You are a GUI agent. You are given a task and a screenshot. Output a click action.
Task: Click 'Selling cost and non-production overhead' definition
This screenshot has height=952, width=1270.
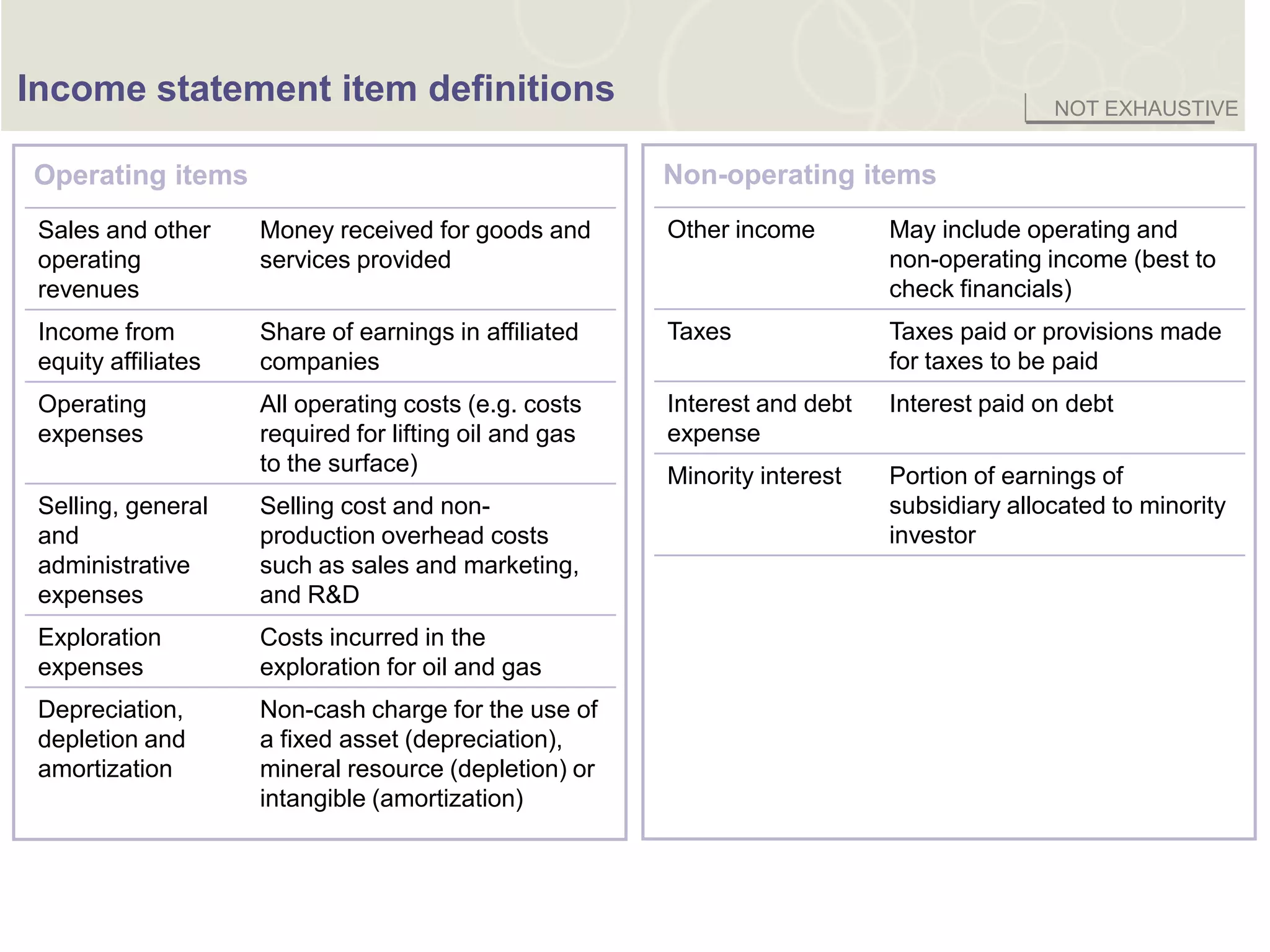[x=419, y=550]
